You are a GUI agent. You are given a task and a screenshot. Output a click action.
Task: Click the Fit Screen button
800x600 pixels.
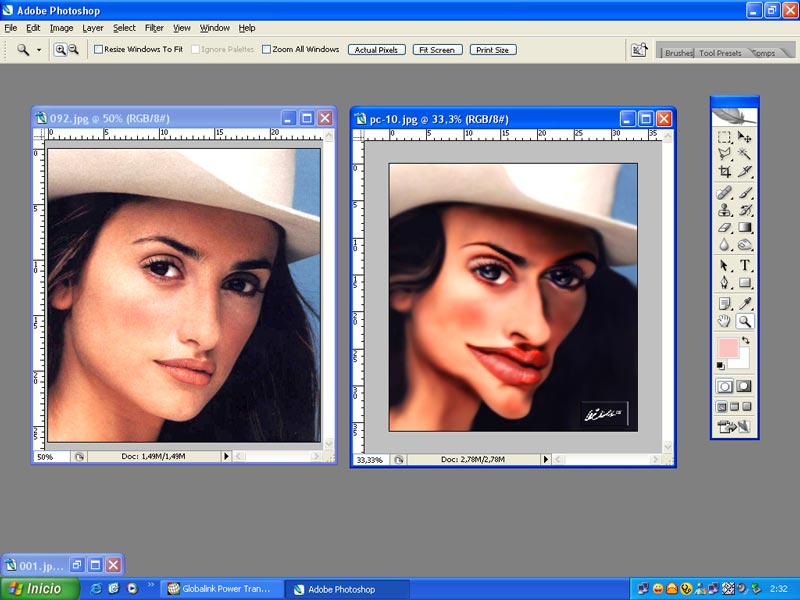437,49
